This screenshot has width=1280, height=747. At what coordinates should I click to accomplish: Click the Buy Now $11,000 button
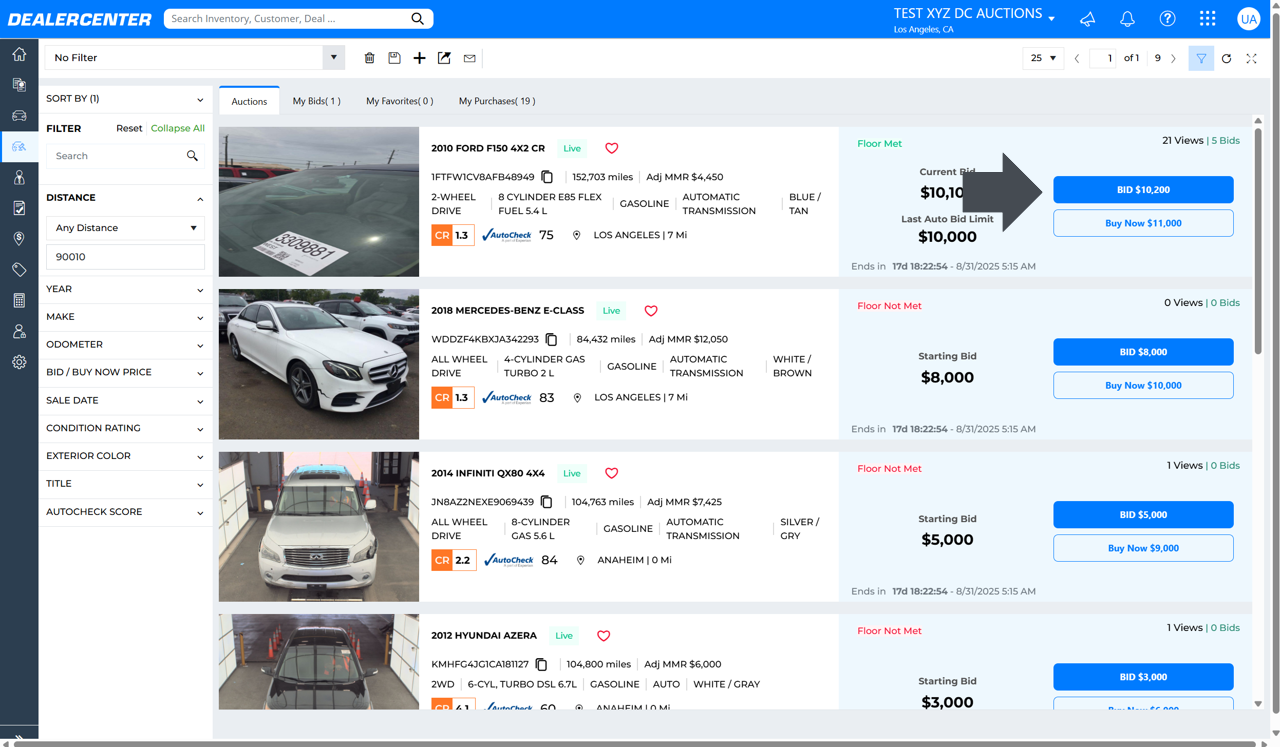(x=1143, y=223)
